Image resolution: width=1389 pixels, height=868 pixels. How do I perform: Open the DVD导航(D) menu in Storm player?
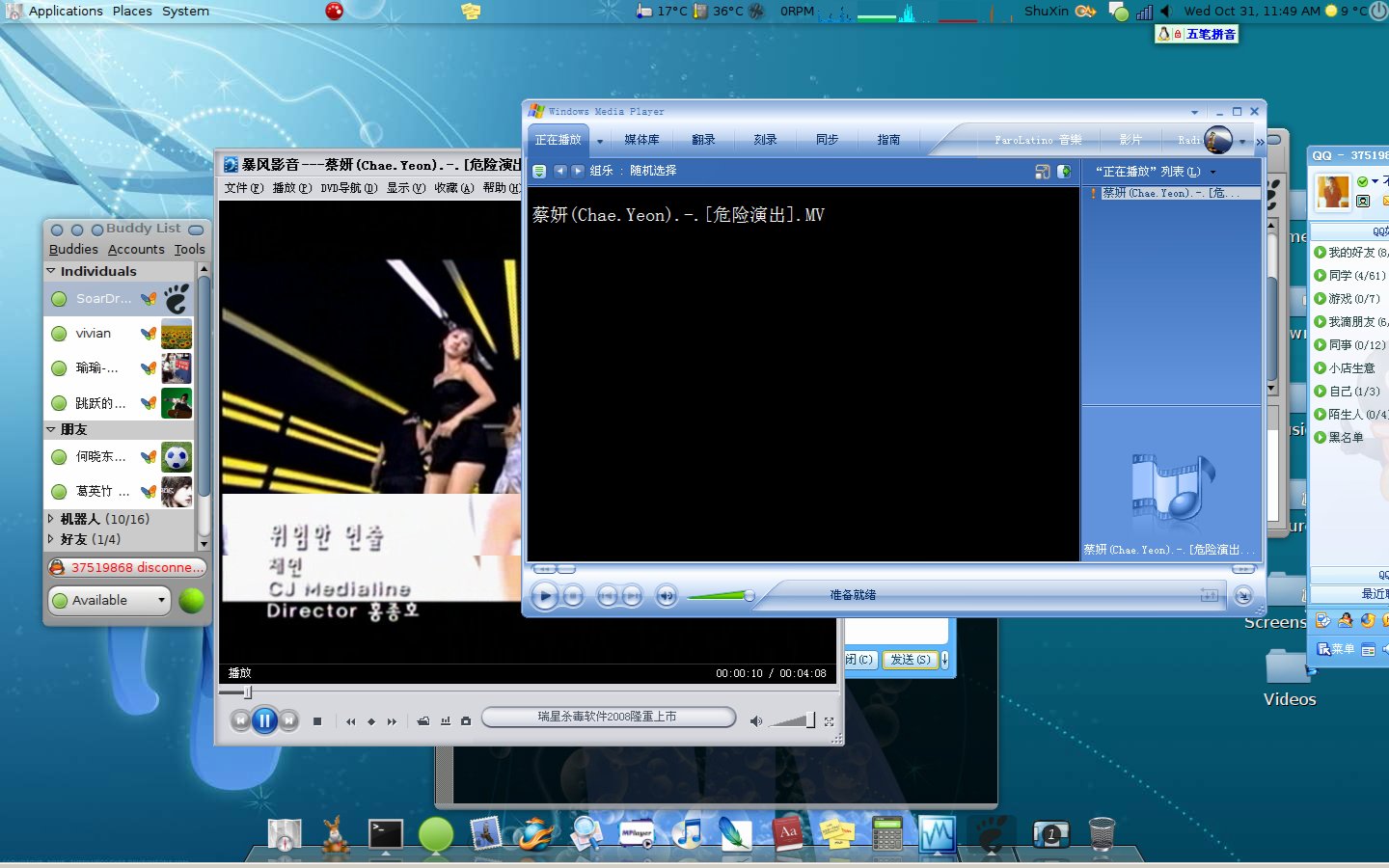(x=349, y=188)
